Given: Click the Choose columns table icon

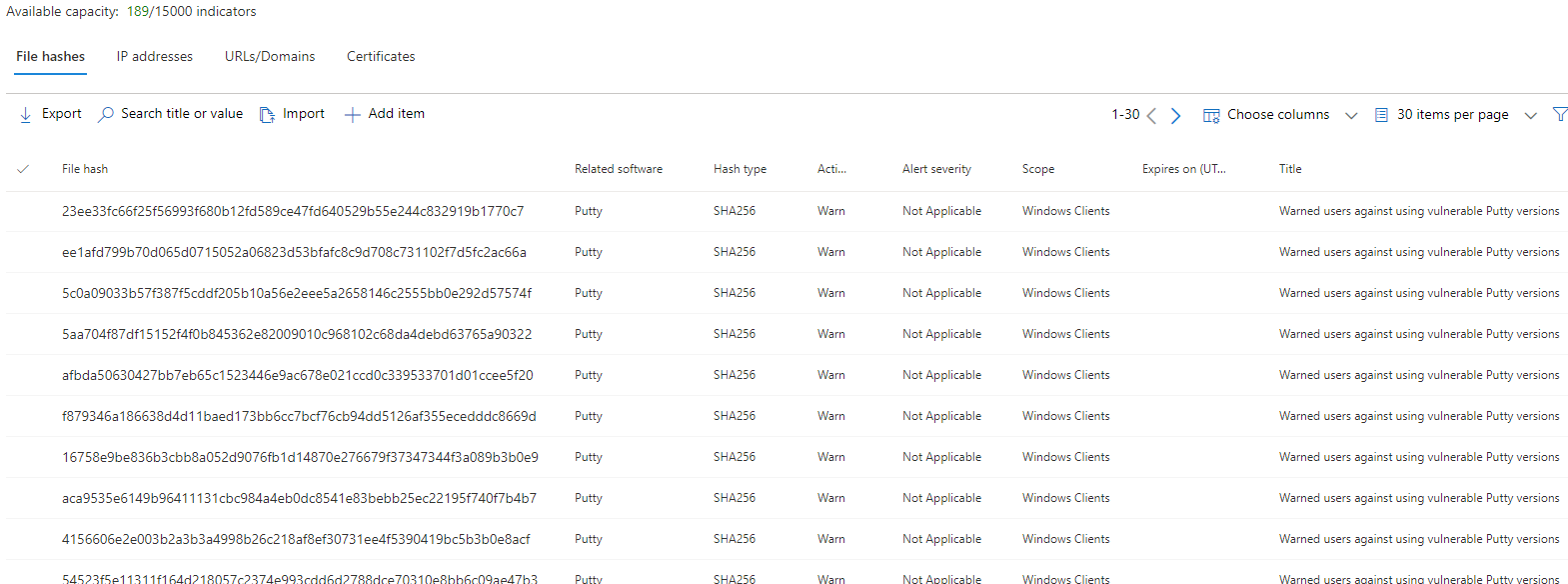Looking at the screenshot, I should pos(1211,116).
